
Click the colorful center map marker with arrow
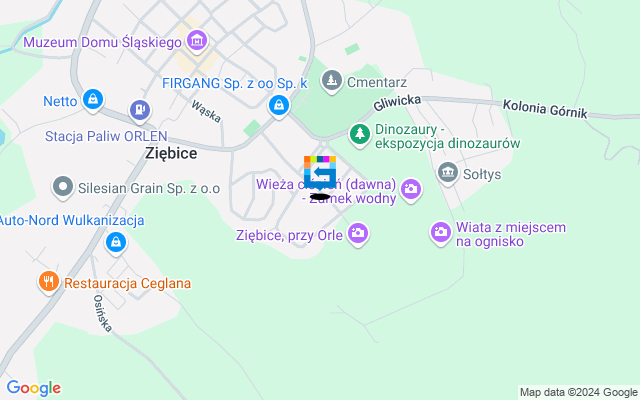click(320, 172)
